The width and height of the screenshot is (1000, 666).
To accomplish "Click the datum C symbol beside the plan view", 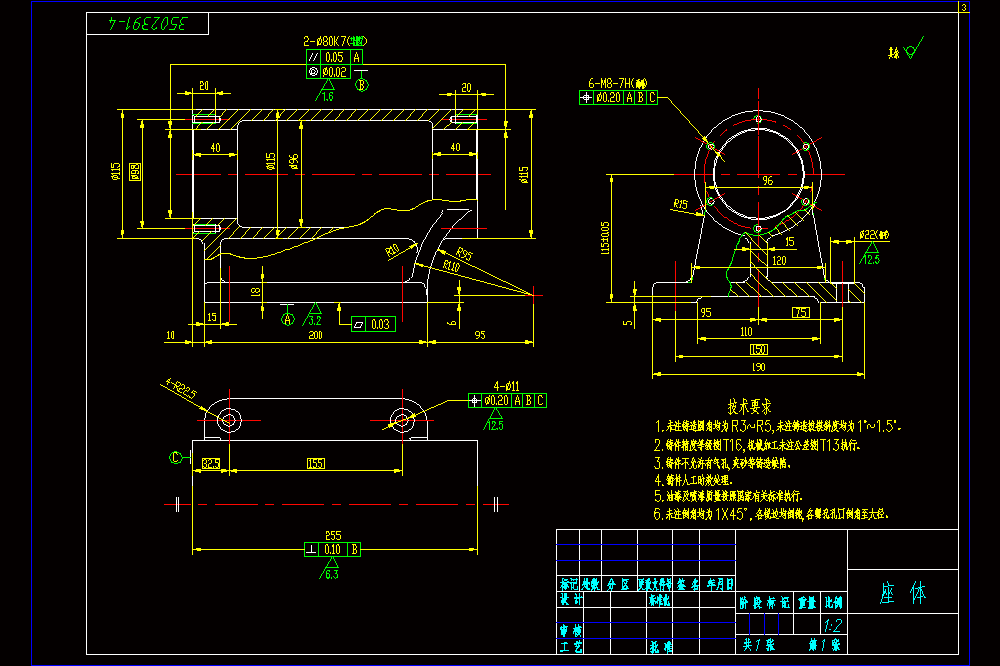I will pos(175,457).
